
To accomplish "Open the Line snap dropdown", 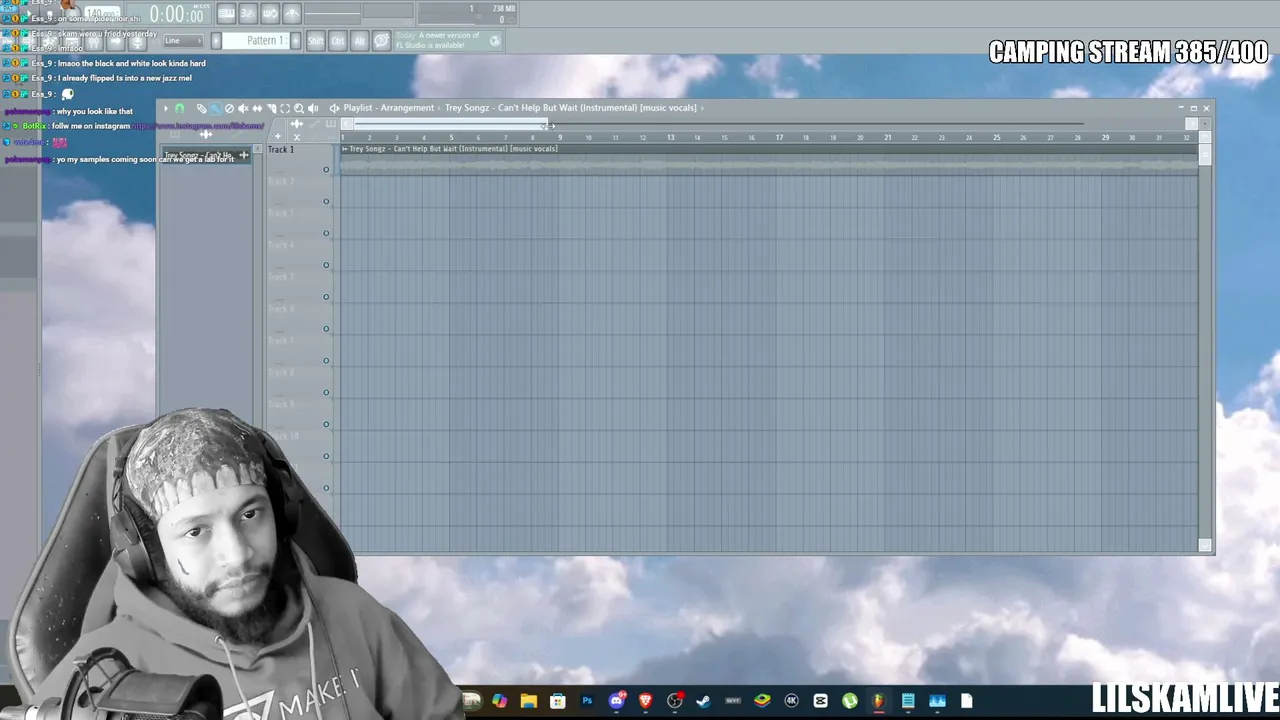I will [x=182, y=41].
